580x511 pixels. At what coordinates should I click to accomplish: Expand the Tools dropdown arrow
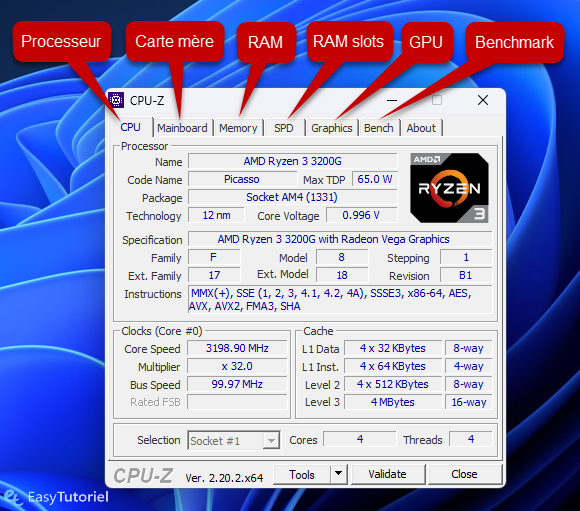(x=338, y=474)
